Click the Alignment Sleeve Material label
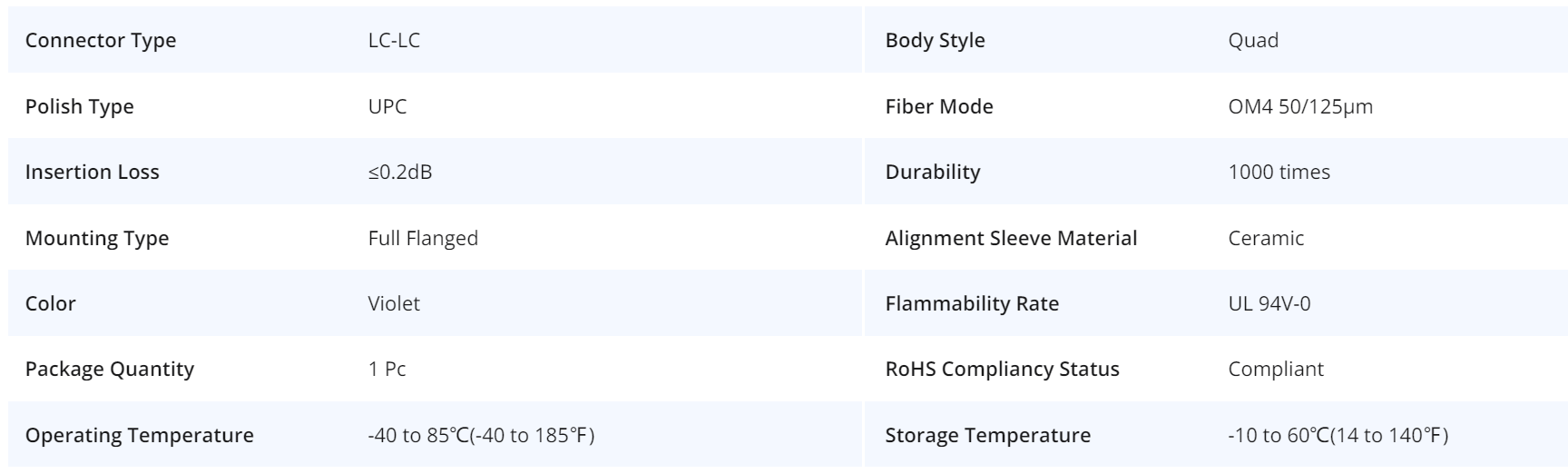The image size is (1568, 474). tap(1011, 238)
